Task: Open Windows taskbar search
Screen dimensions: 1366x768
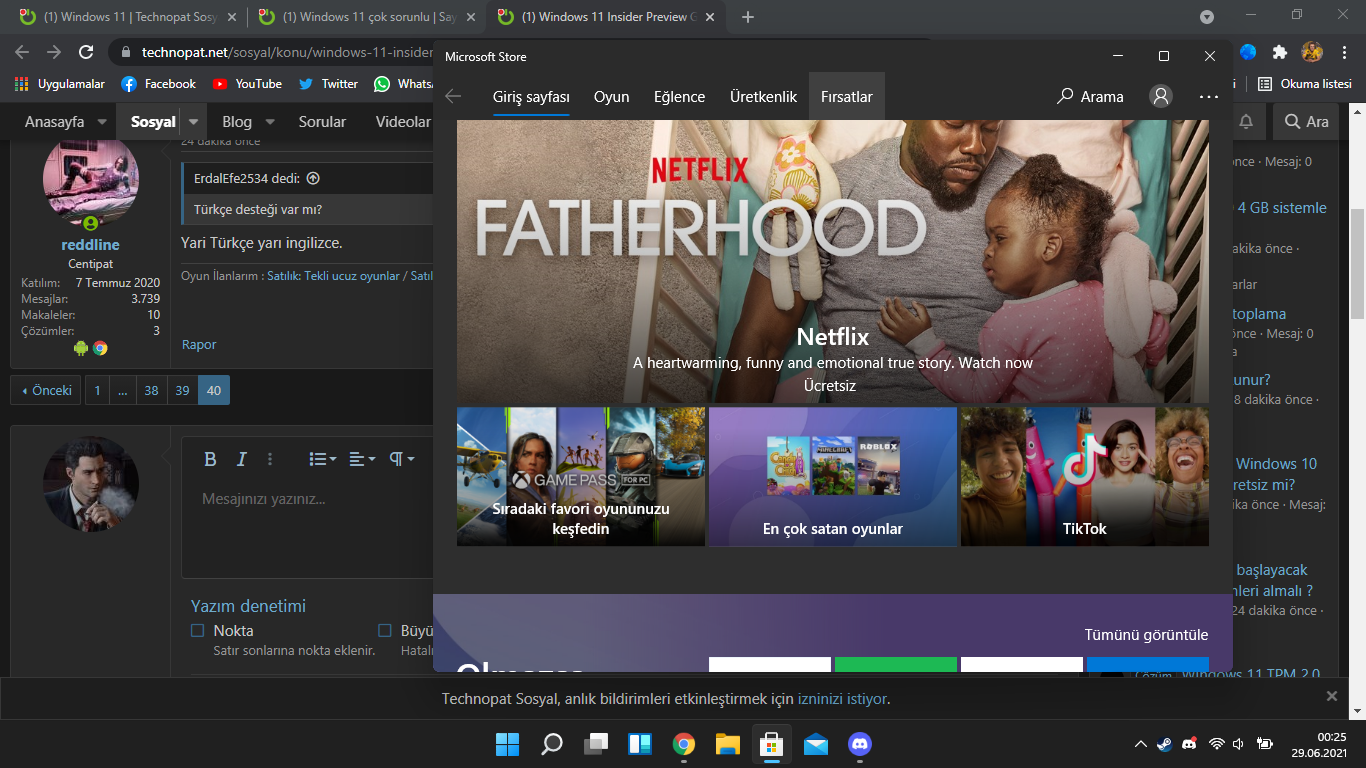Action: (552, 744)
